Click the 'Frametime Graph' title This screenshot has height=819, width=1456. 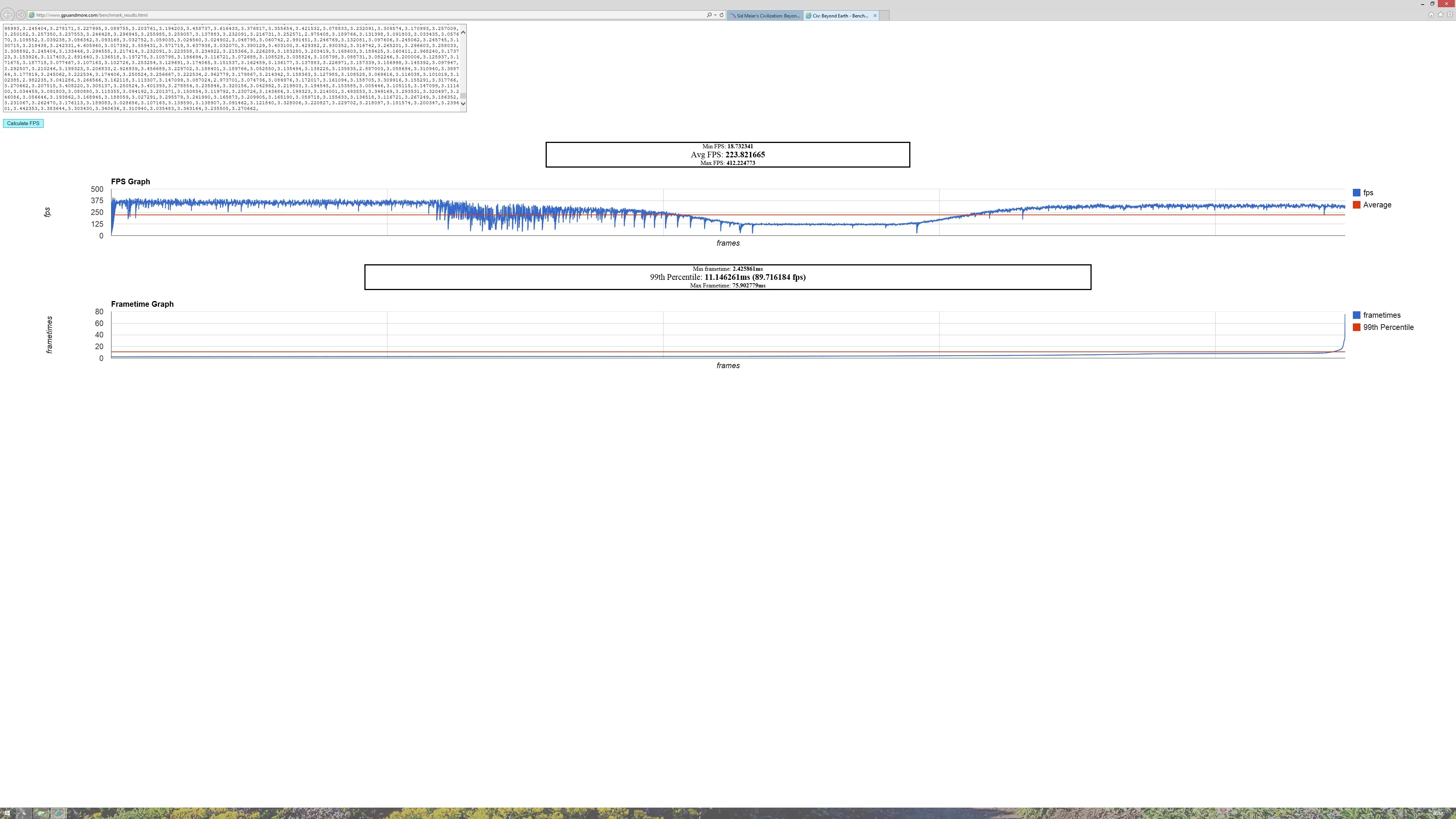click(143, 304)
